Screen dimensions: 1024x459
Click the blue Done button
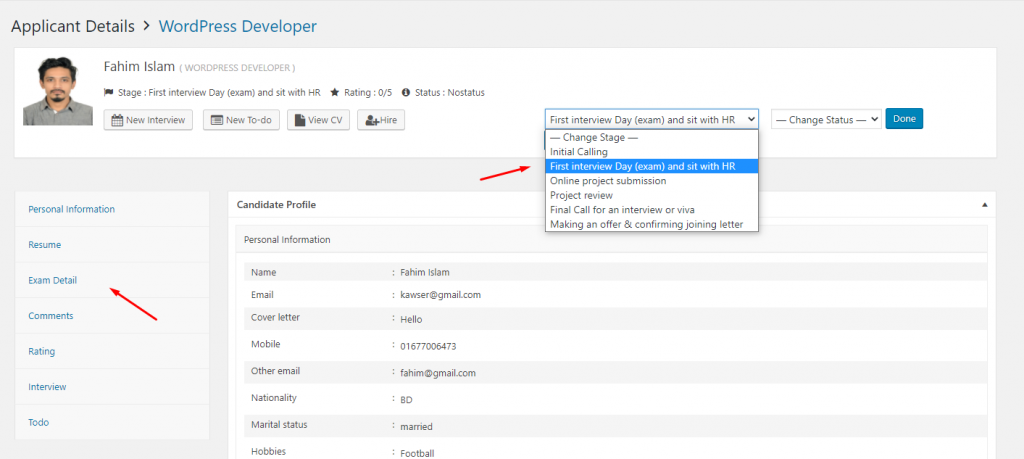pyautogui.click(x=904, y=119)
